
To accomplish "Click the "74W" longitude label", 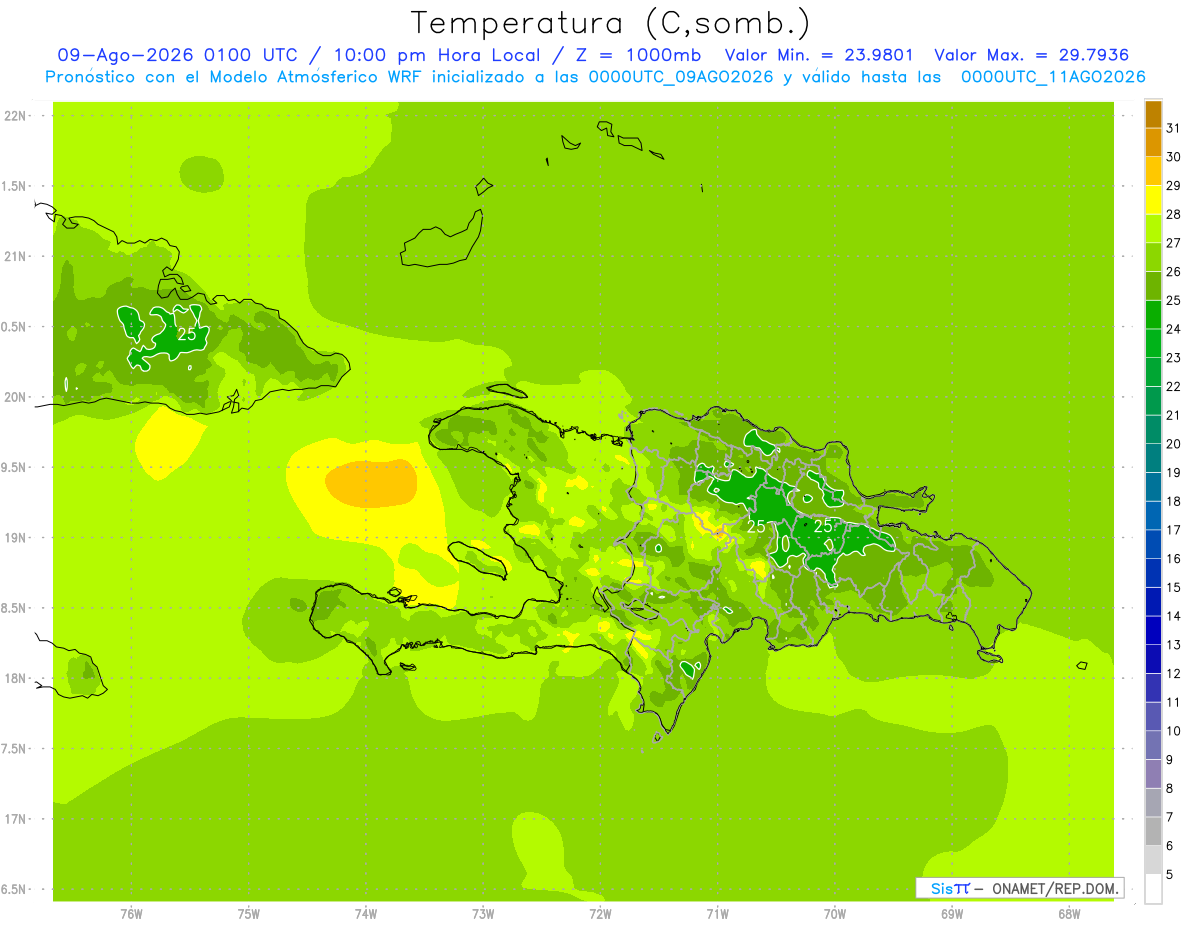I will [x=366, y=914].
